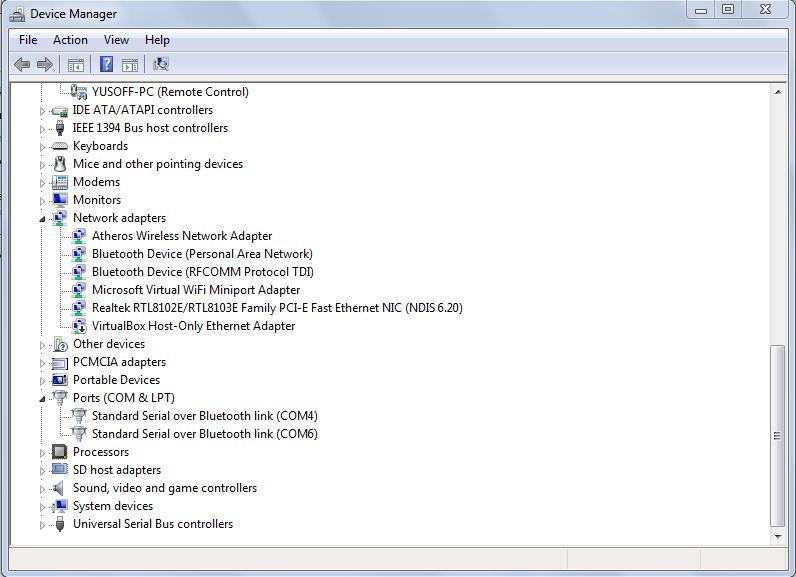Viewport: 796px width, 577px height.
Task: Click the Keyboards category icon
Action: coord(60,146)
